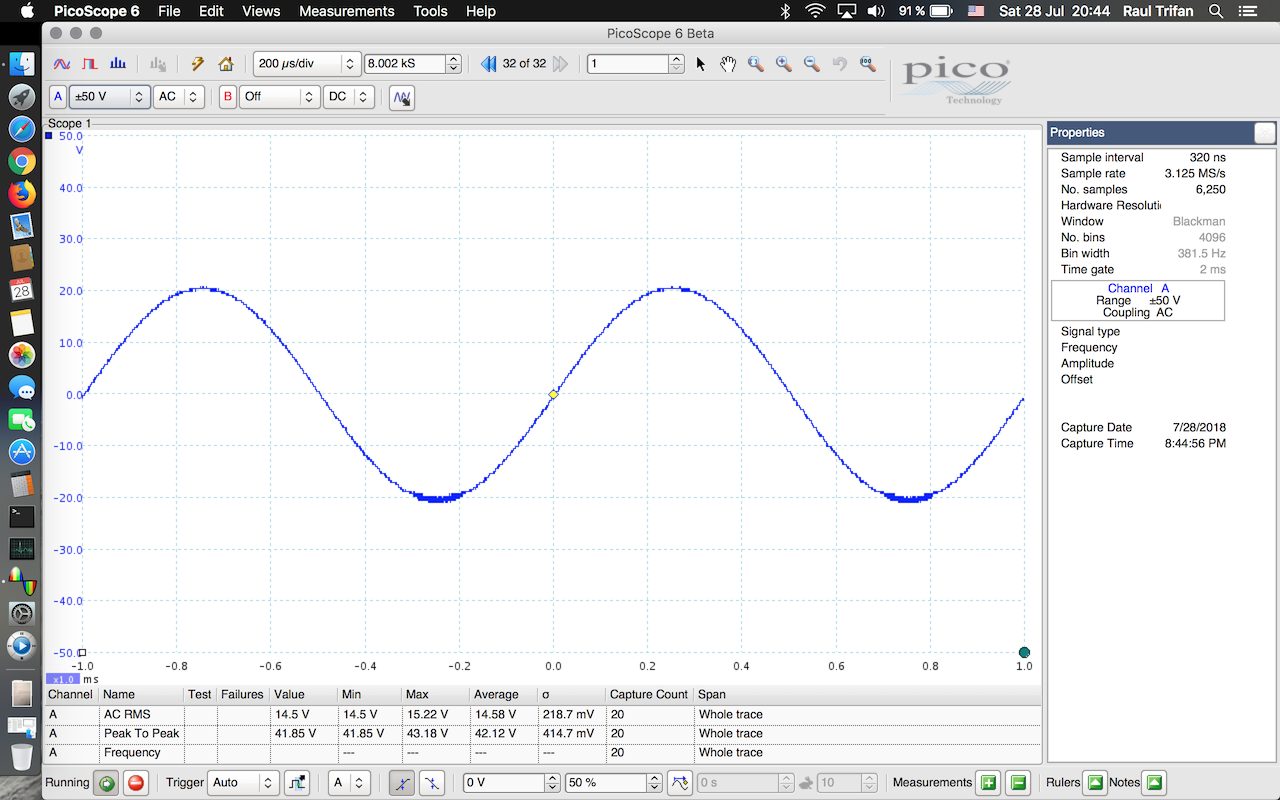Open the Edit menu
The width and height of the screenshot is (1280, 800).
[211, 11]
